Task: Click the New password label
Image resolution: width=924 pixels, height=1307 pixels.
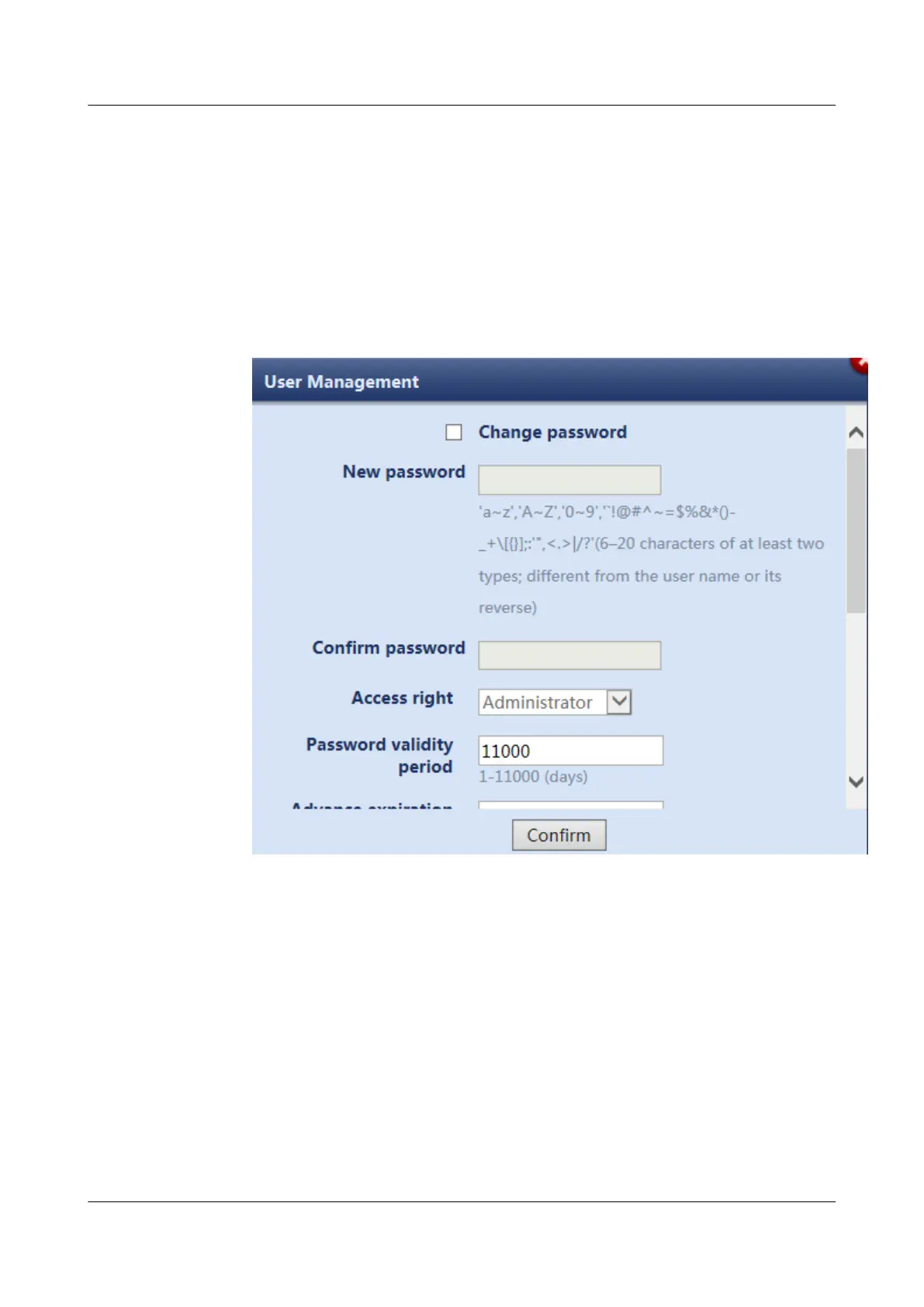Action: coord(403,472)
